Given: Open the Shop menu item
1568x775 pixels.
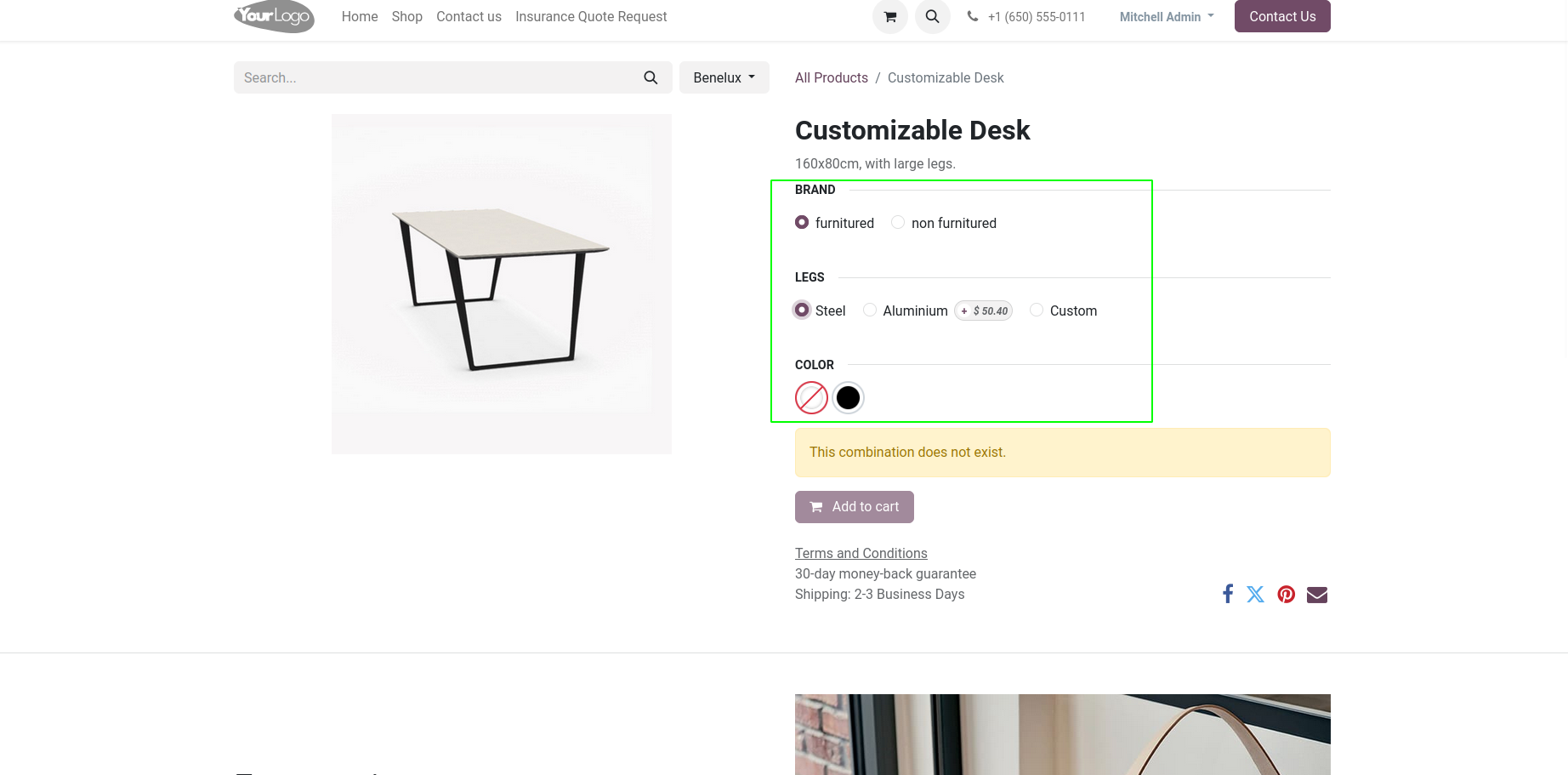Looking at the screenshot, I should [x=406, y=17].
